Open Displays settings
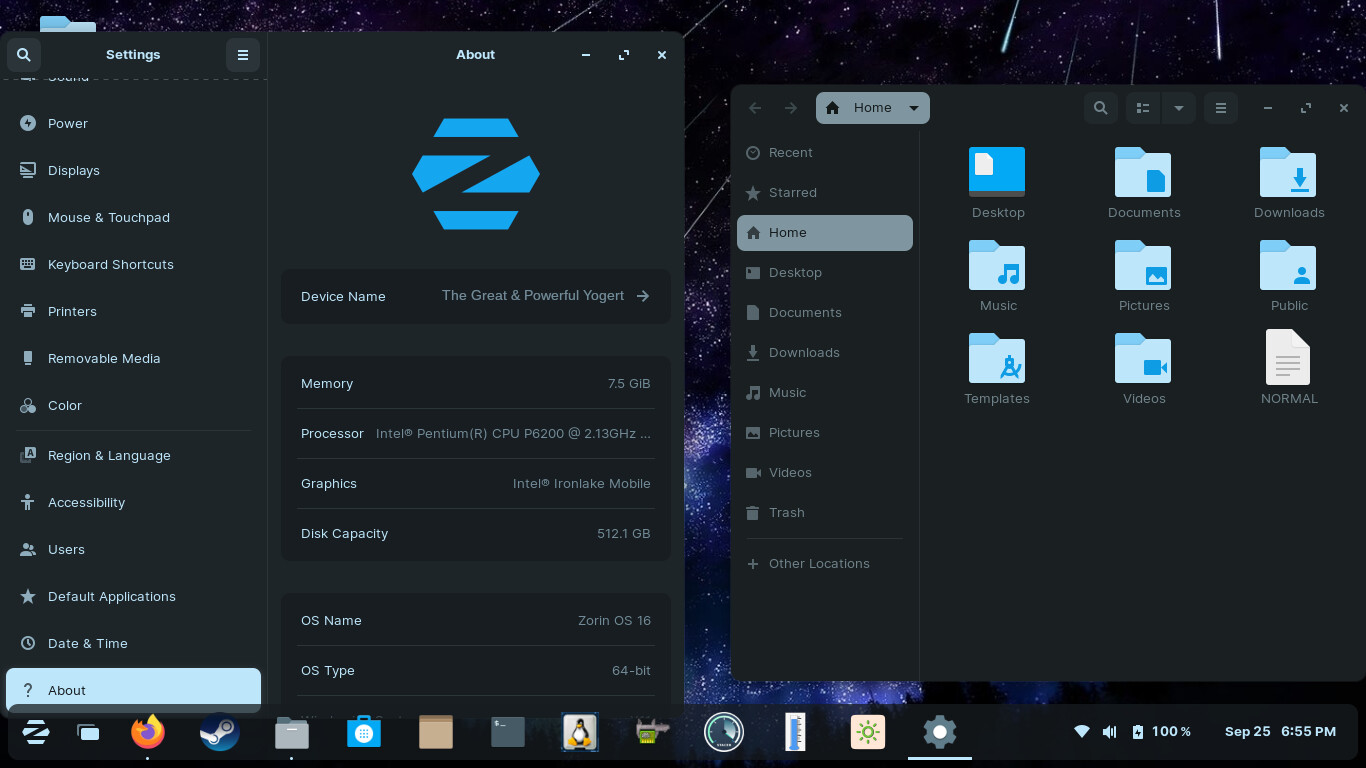Screen dimensions: 1366x768 [134, 171]
